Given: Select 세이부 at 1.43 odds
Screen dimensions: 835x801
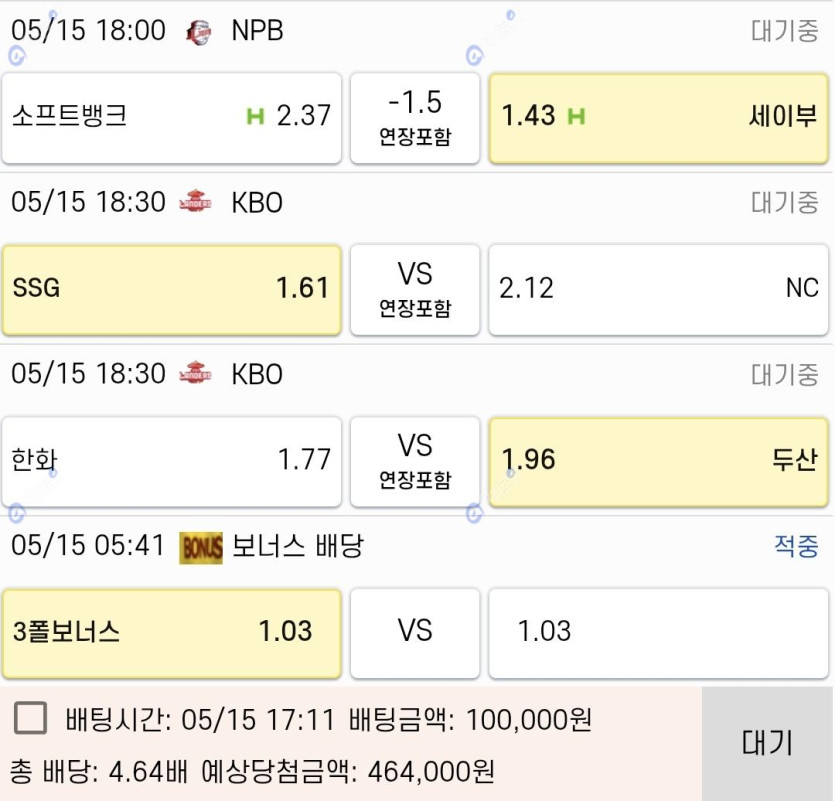Looking at the screenshot, I should click(658, 118).
